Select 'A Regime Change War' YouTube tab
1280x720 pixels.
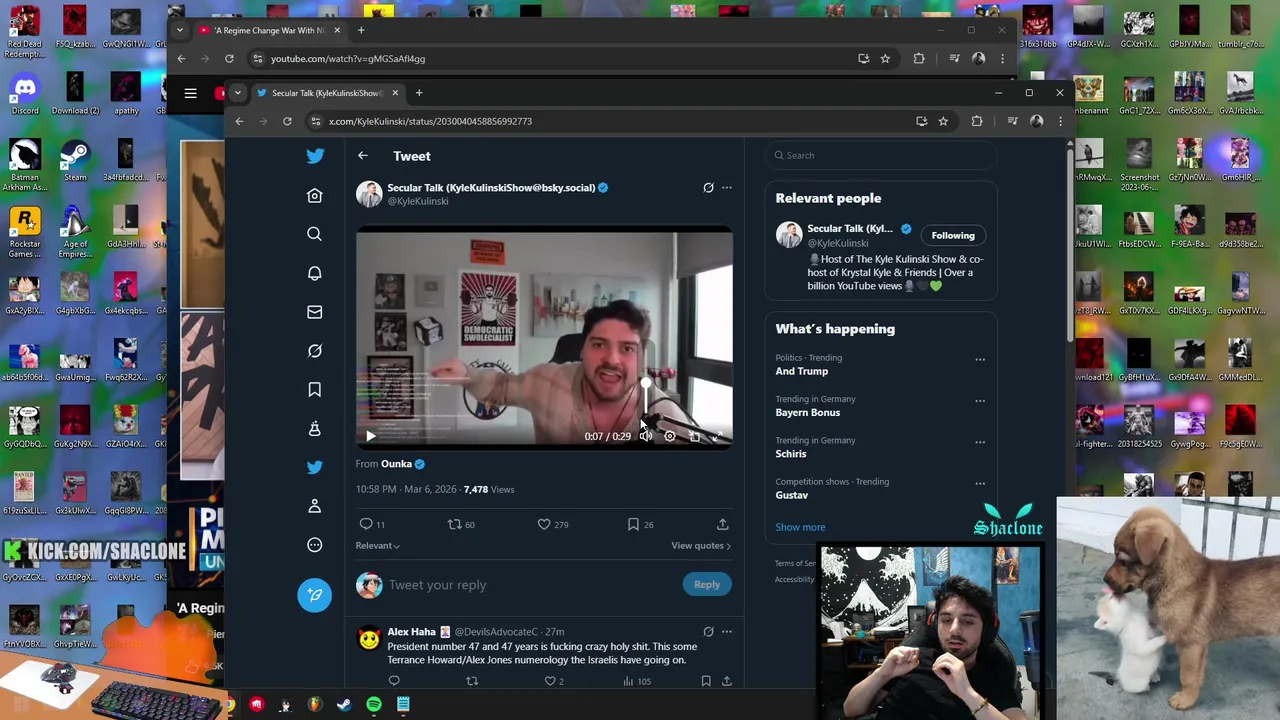[x=269, y=30]
